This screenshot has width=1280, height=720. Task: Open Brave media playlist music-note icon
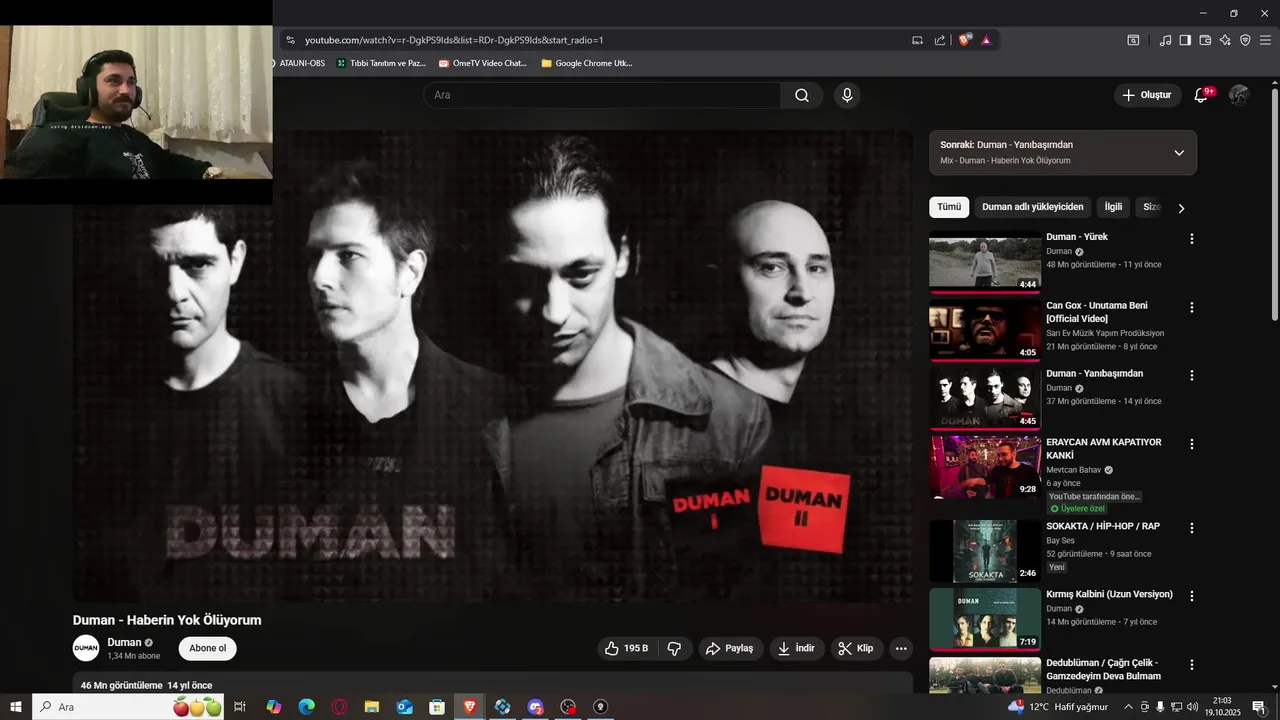click(x=1165, y=40)
